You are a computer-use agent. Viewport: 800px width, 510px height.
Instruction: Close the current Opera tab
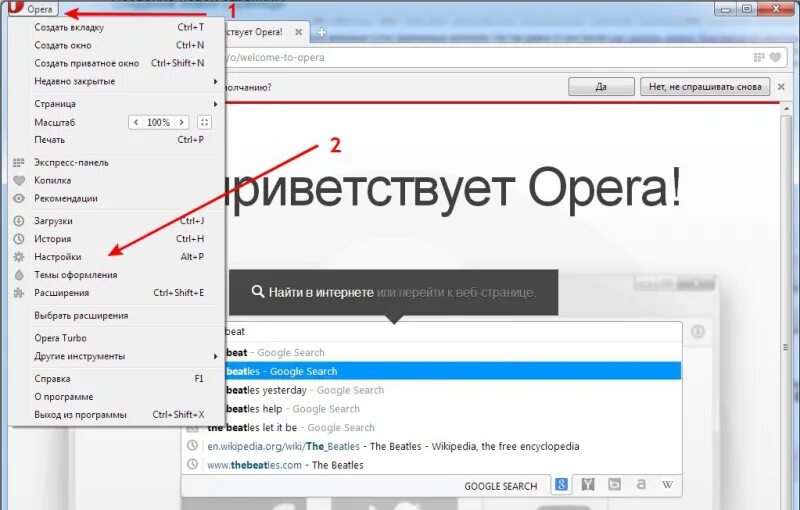tap(298, 32)
